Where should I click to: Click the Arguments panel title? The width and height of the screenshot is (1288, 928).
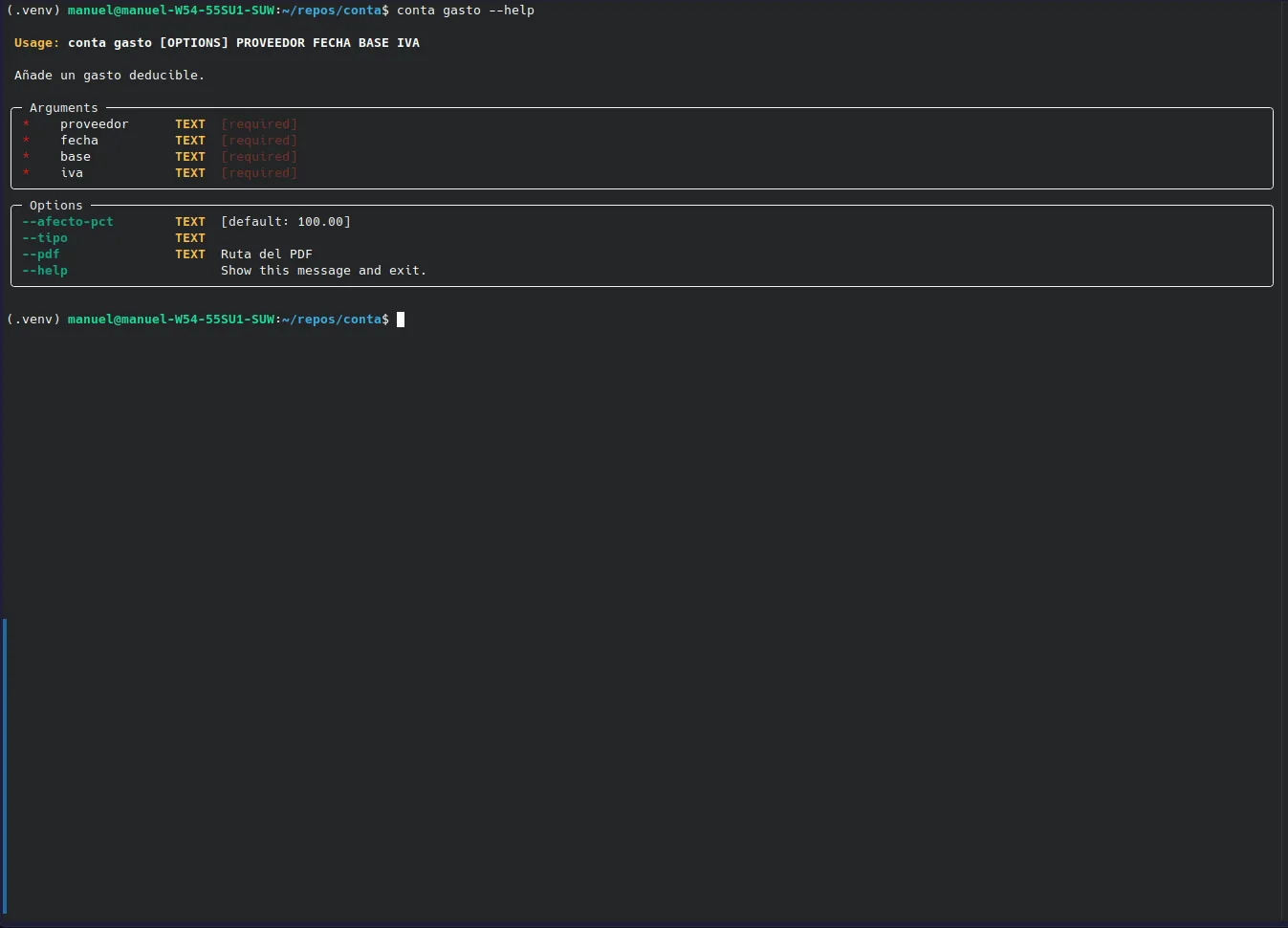click(63, 107)
